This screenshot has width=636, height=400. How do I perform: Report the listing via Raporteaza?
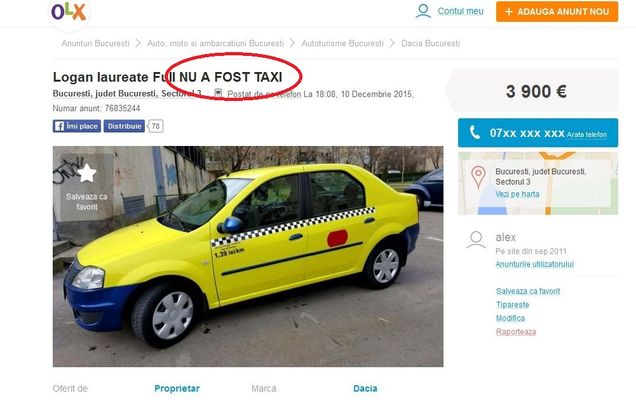click(516, 332)
